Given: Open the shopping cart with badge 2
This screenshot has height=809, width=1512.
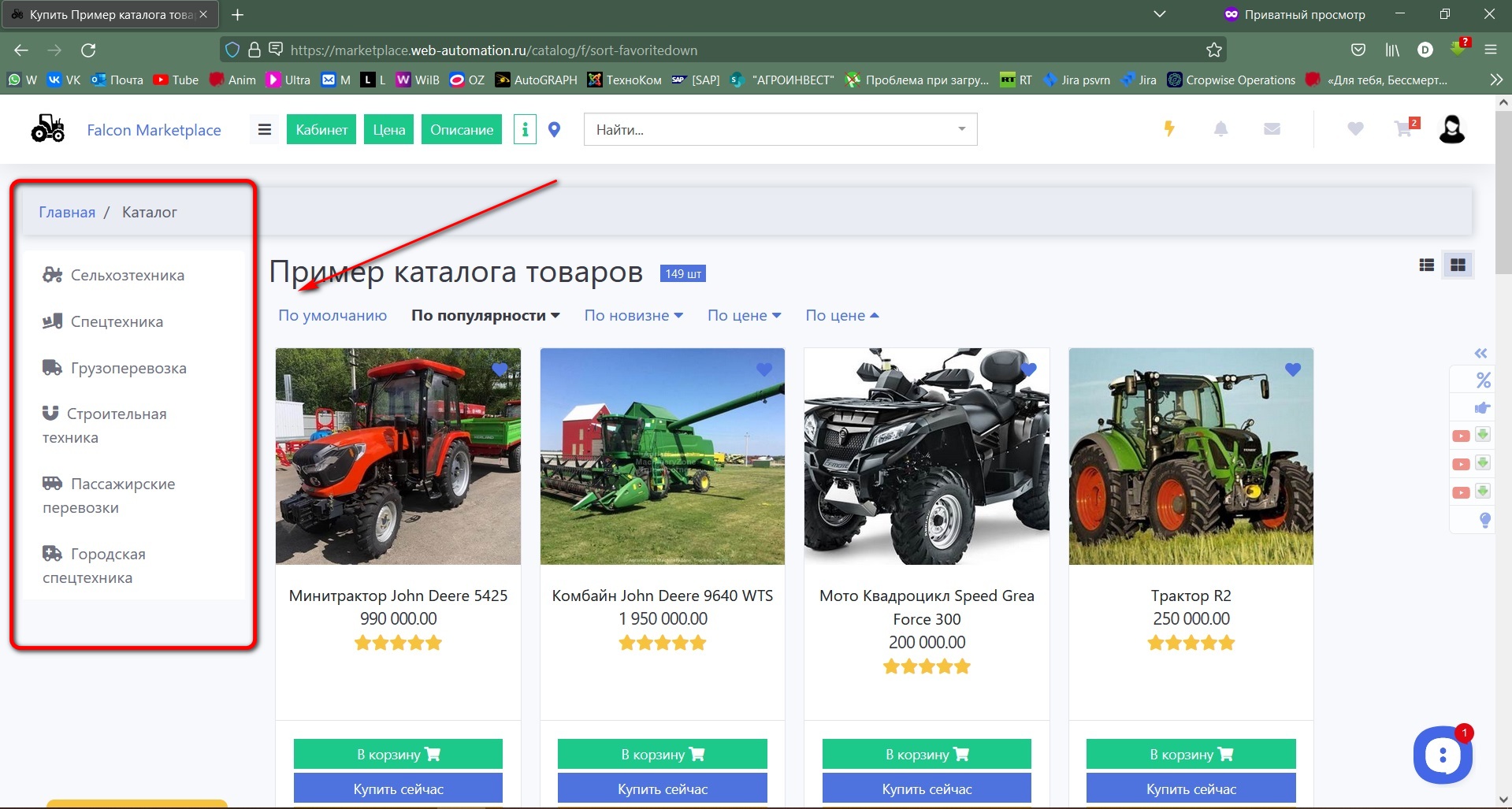Looking at the screenshot, I should (1405, 128).
